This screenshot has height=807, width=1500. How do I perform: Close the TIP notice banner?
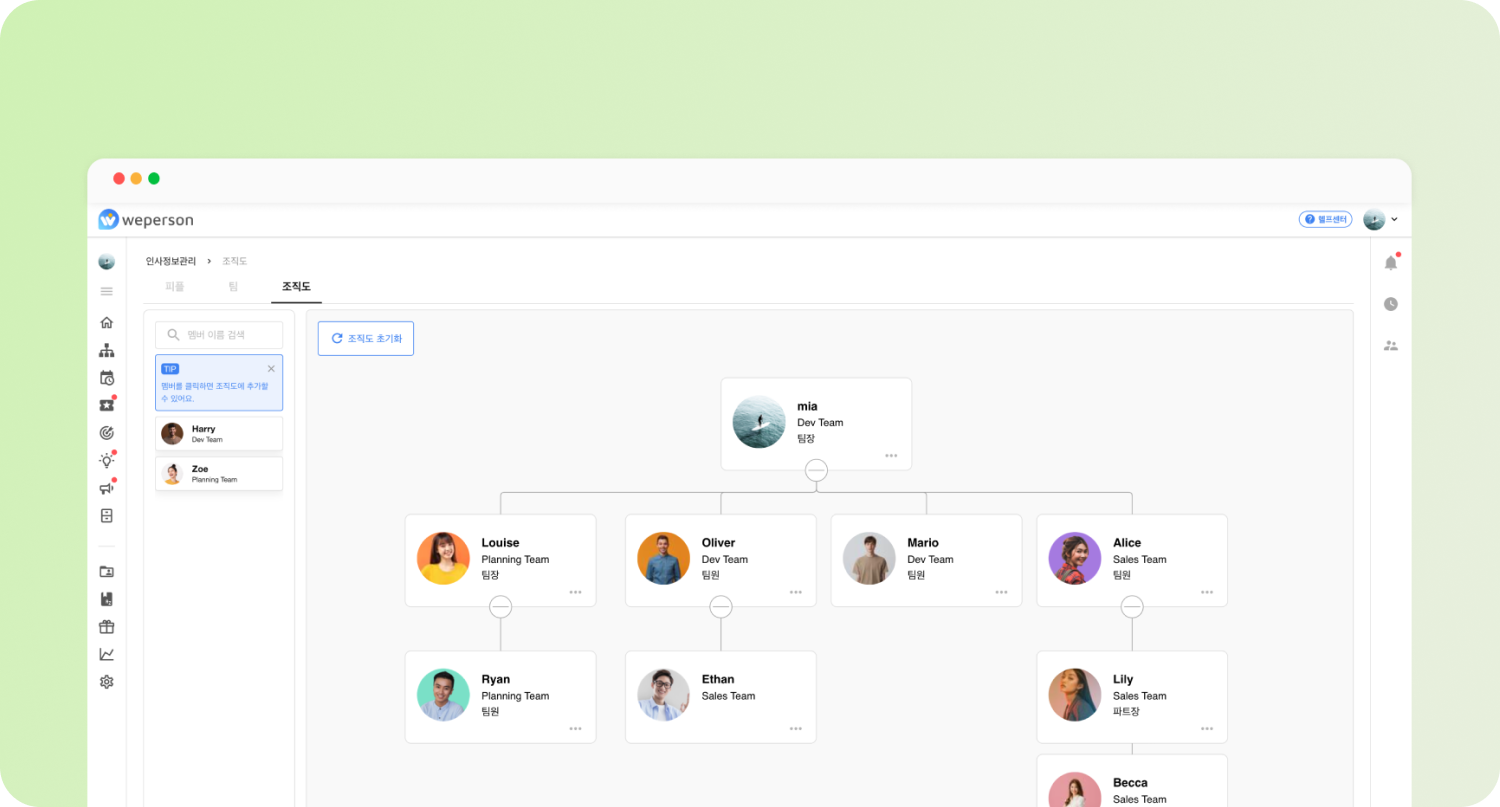pyautogui.click(x=271, y=369)
